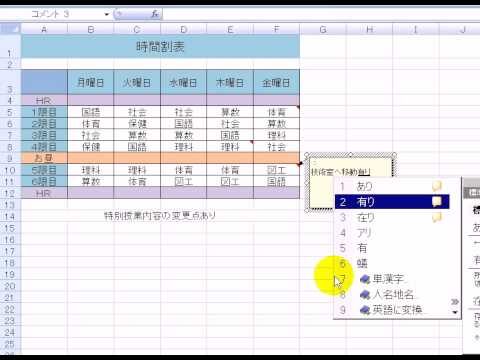480x360 pixels.
Task: Select the 木曜日 header cell
Action: coord(230,82)
